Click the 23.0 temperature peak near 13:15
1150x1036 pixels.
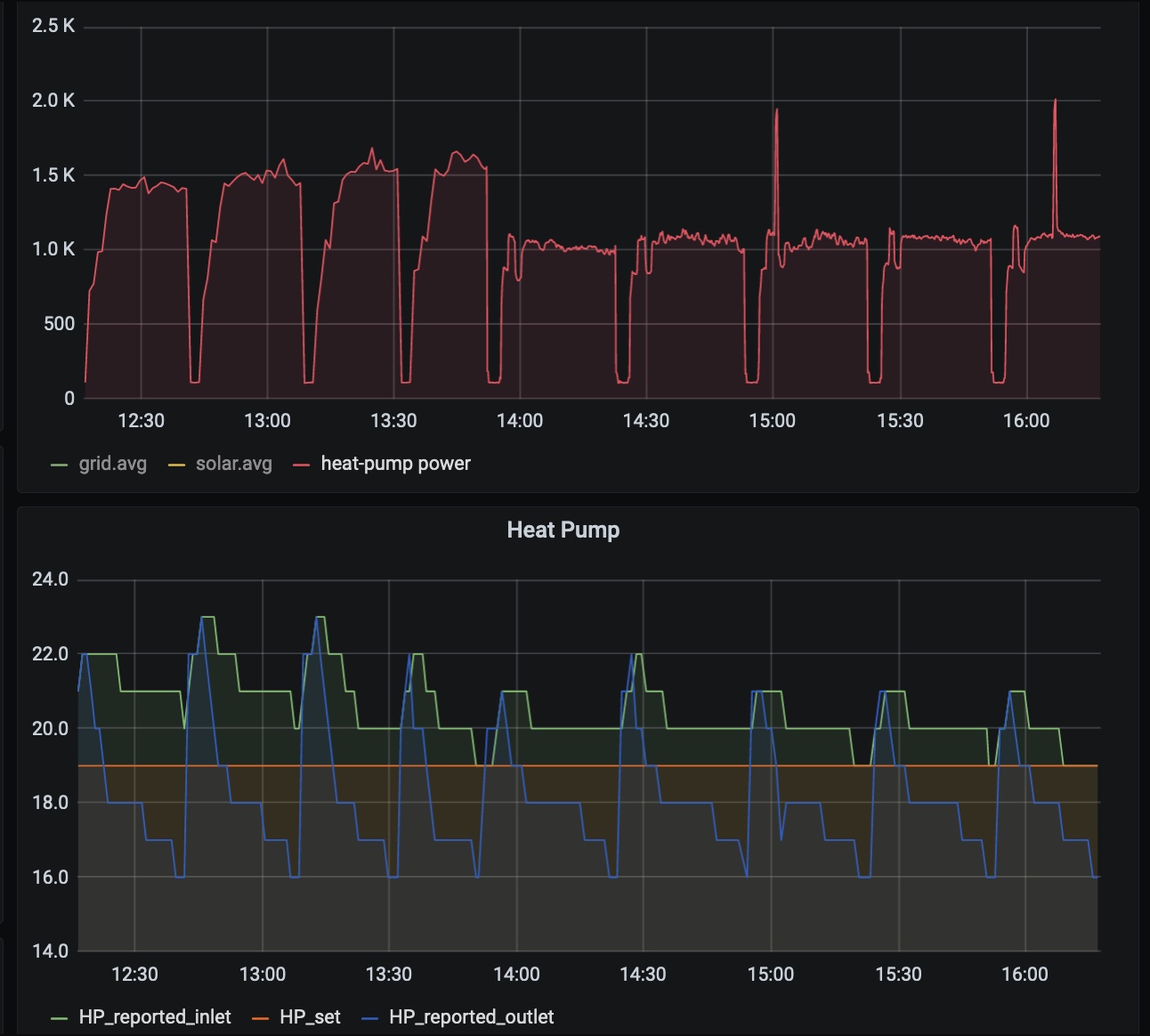[x=318, y=618]
